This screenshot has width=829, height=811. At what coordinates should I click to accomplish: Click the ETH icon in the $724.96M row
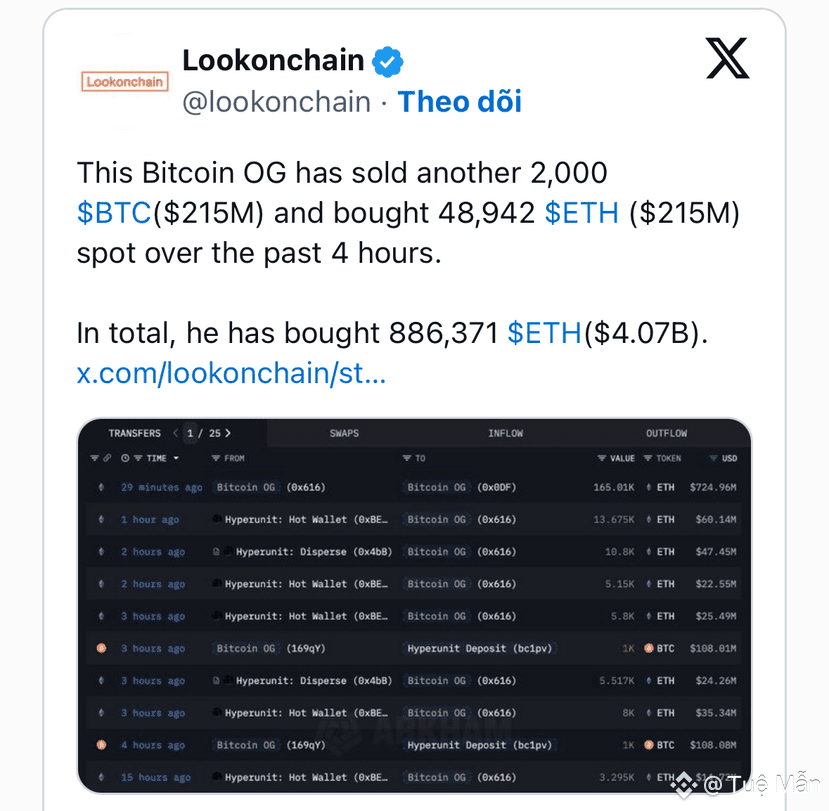pyautogui.click(x=649, y=487)
